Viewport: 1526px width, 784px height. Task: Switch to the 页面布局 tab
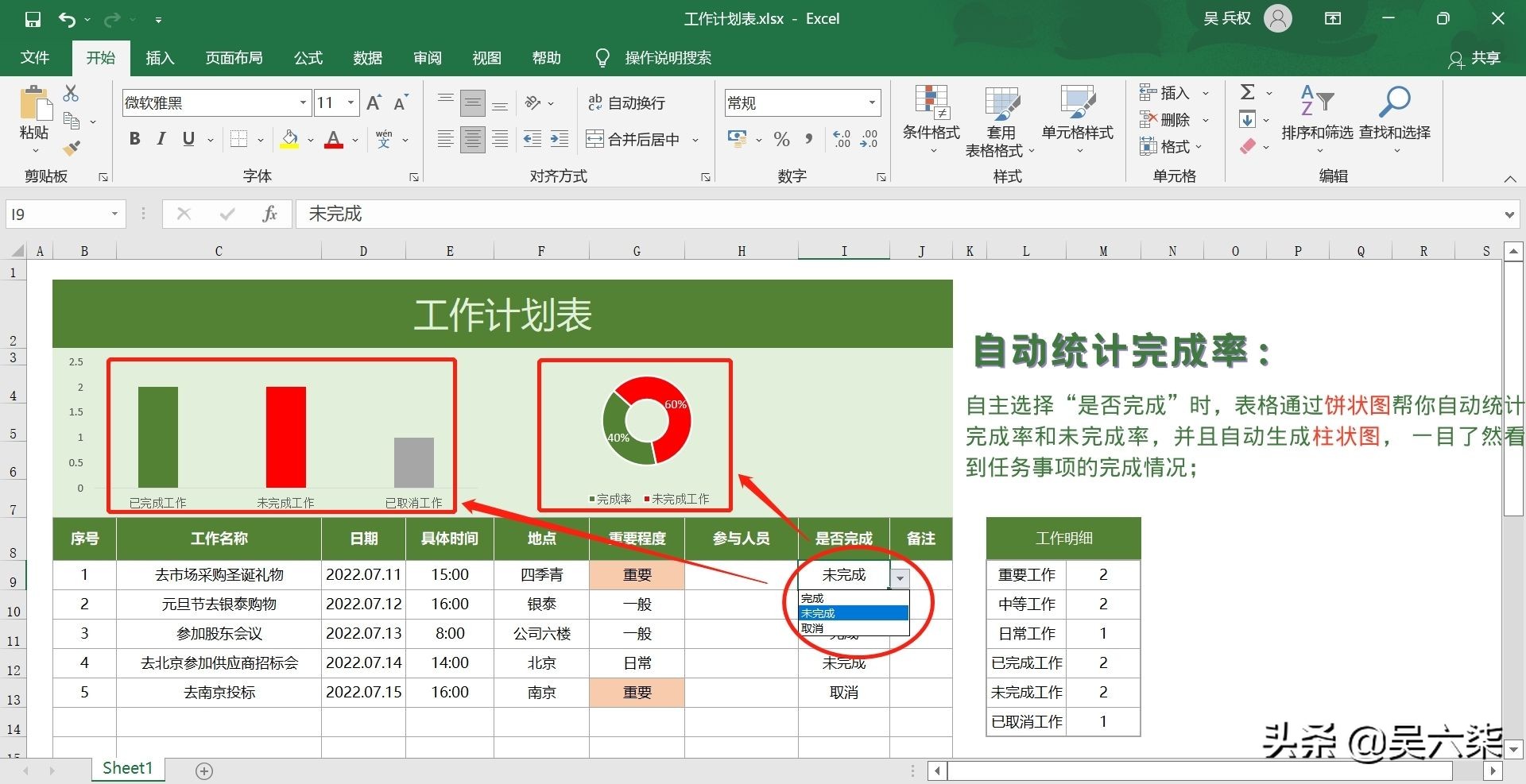(234, 58)
